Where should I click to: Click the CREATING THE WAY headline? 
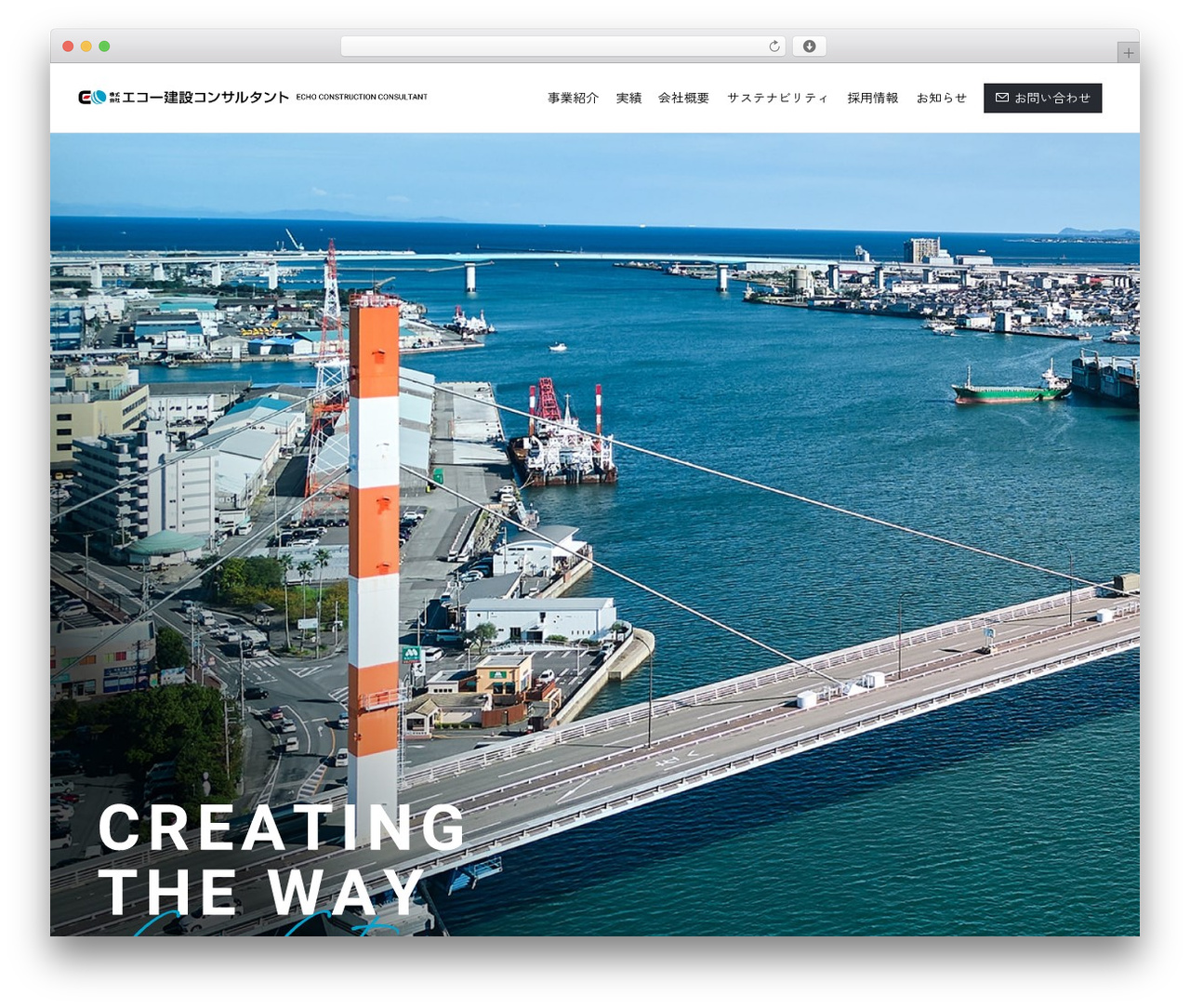282,859
